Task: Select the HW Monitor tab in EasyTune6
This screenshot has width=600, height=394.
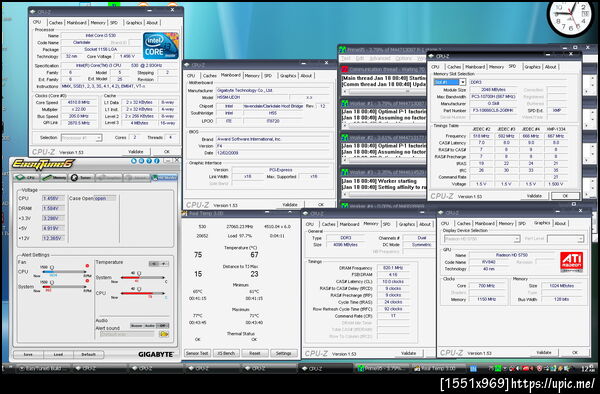Action: tap(164, 177)
